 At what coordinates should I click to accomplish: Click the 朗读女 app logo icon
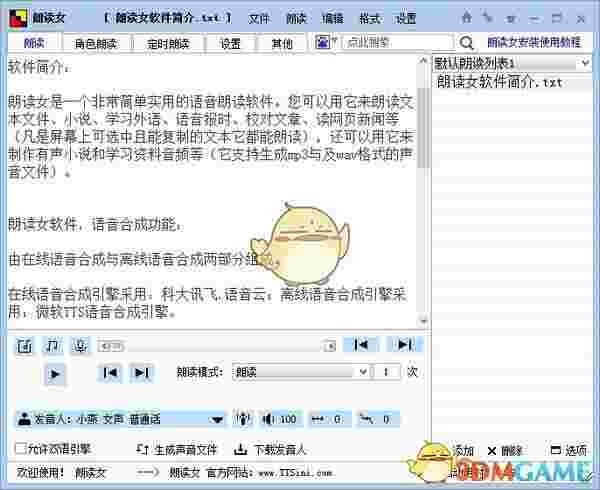pyautogui.click(x=18, y=18)
